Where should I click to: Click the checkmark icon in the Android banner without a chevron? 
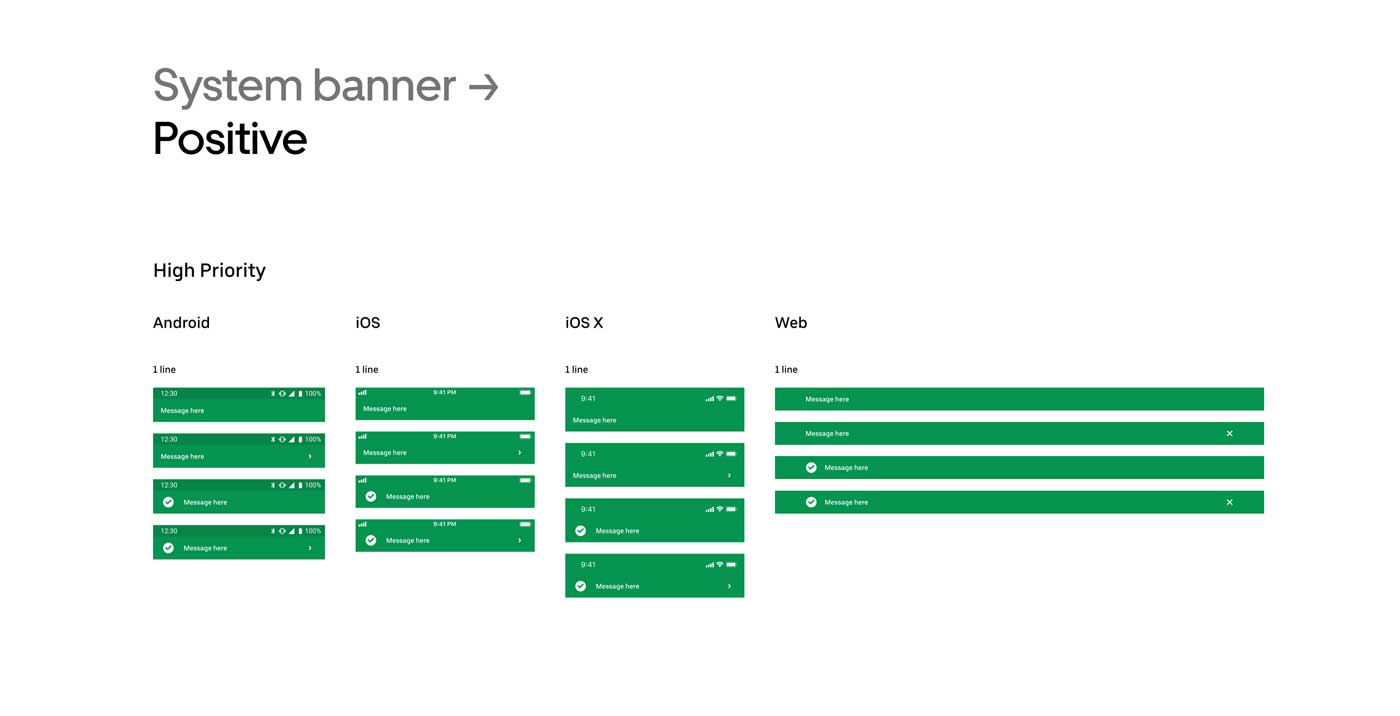168,502
